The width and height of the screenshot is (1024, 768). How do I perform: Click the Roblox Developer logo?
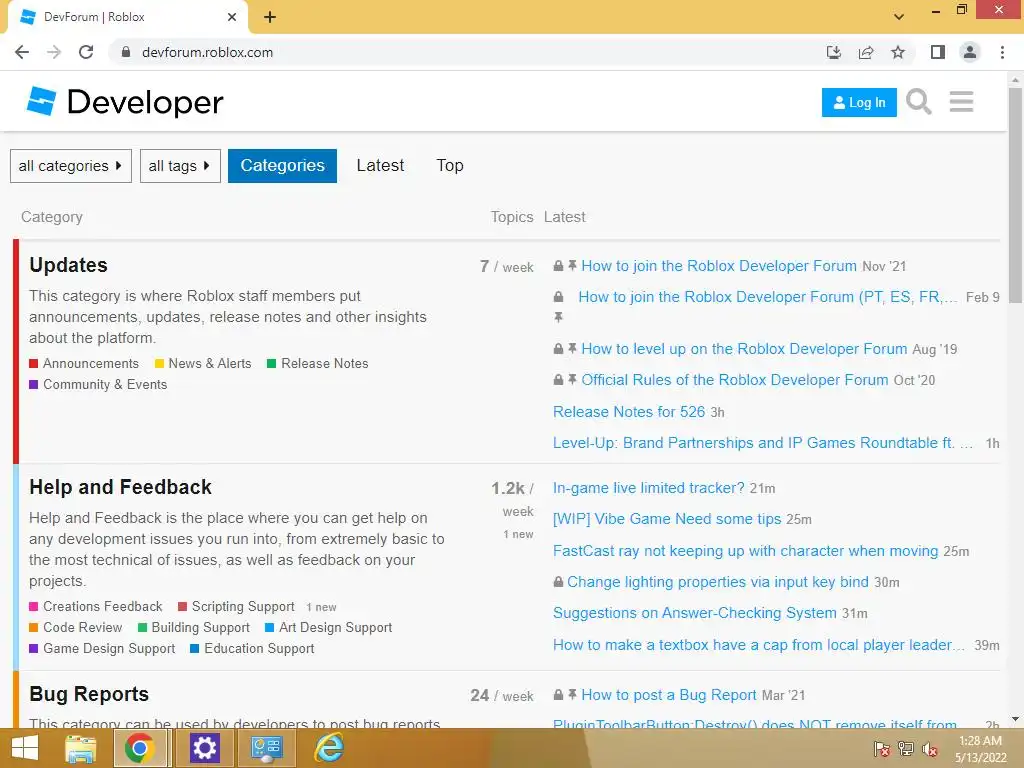[125, 102]
